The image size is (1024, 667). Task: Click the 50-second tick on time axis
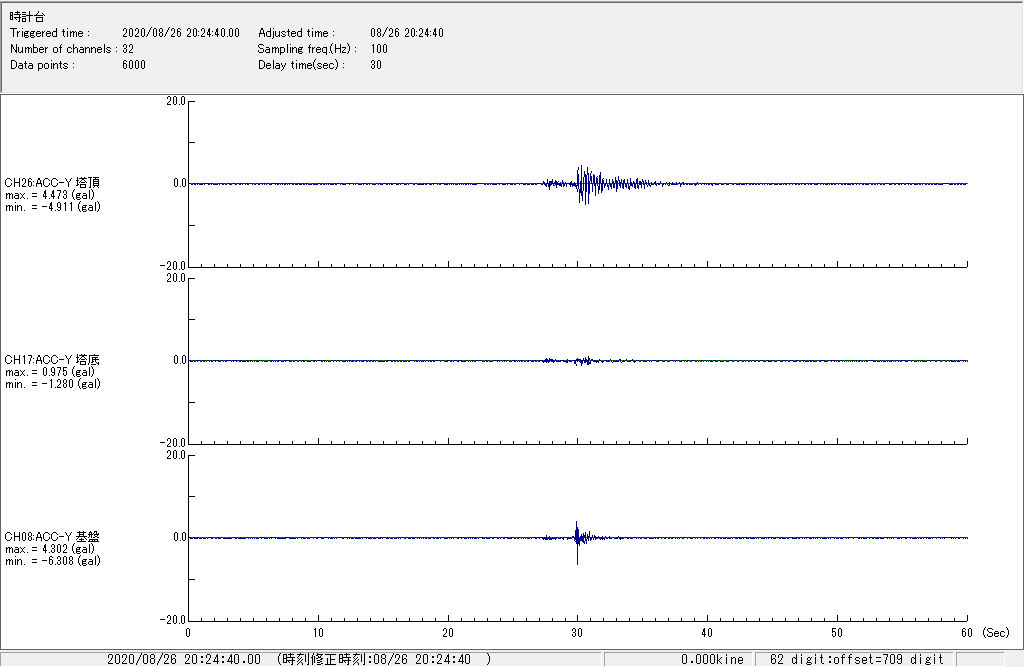[837, 633]
